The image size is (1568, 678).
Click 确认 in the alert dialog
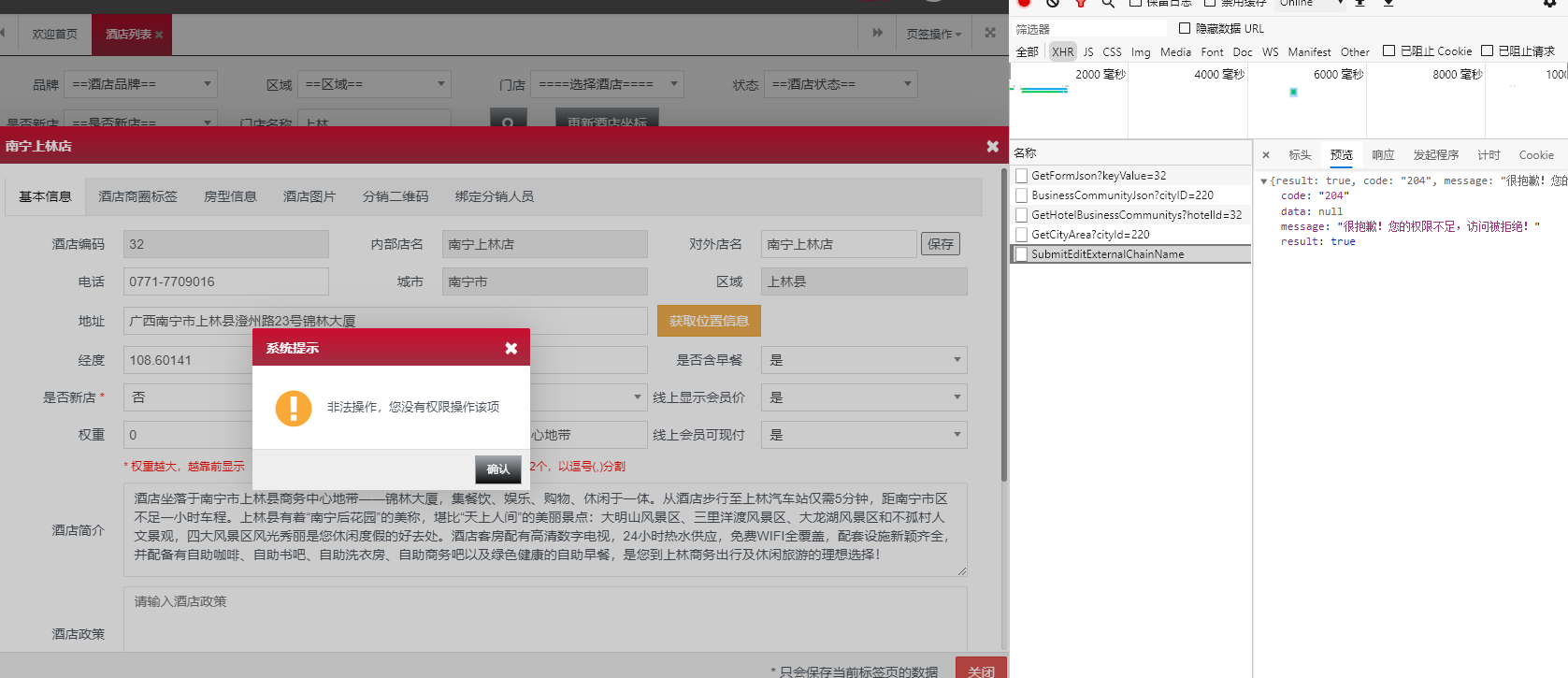pos(497,469)
